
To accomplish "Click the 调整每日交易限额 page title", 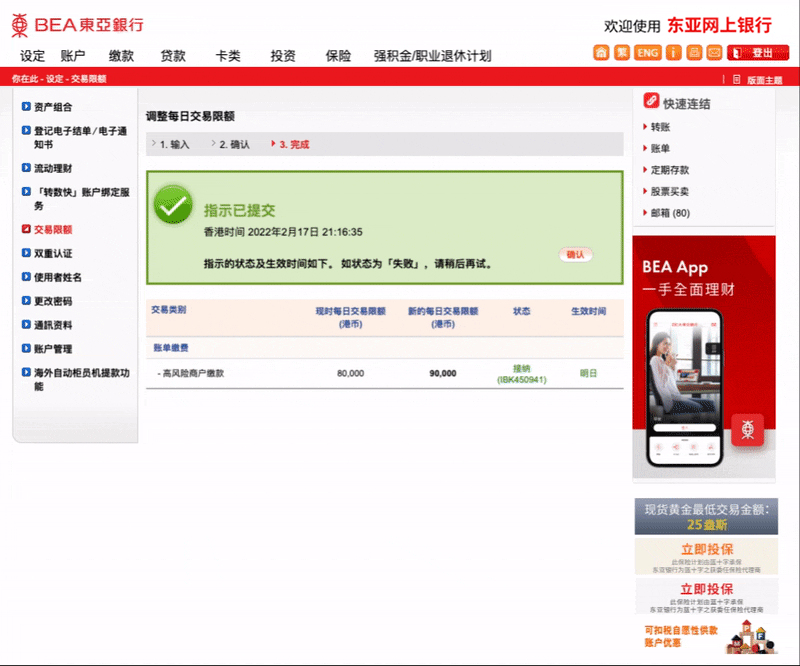I will [x=190, y=116].
